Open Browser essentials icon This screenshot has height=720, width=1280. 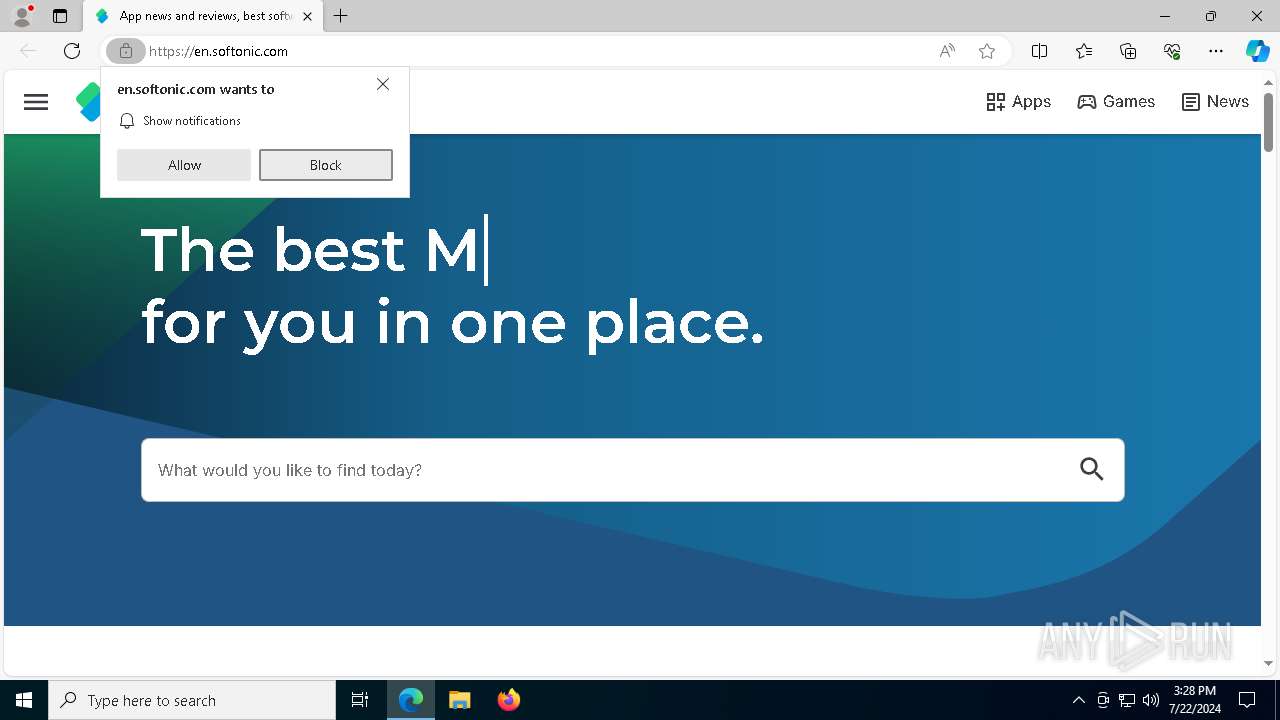[x=1172, y=51]
